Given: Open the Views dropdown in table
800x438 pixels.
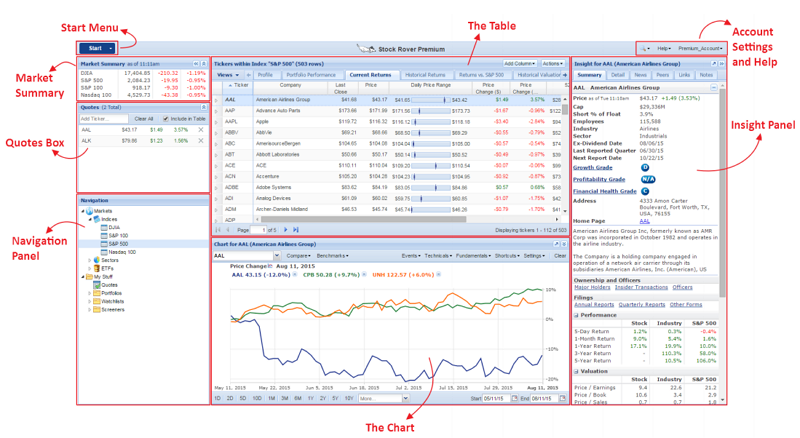Looking at the screenshot, I should (228, 75).
